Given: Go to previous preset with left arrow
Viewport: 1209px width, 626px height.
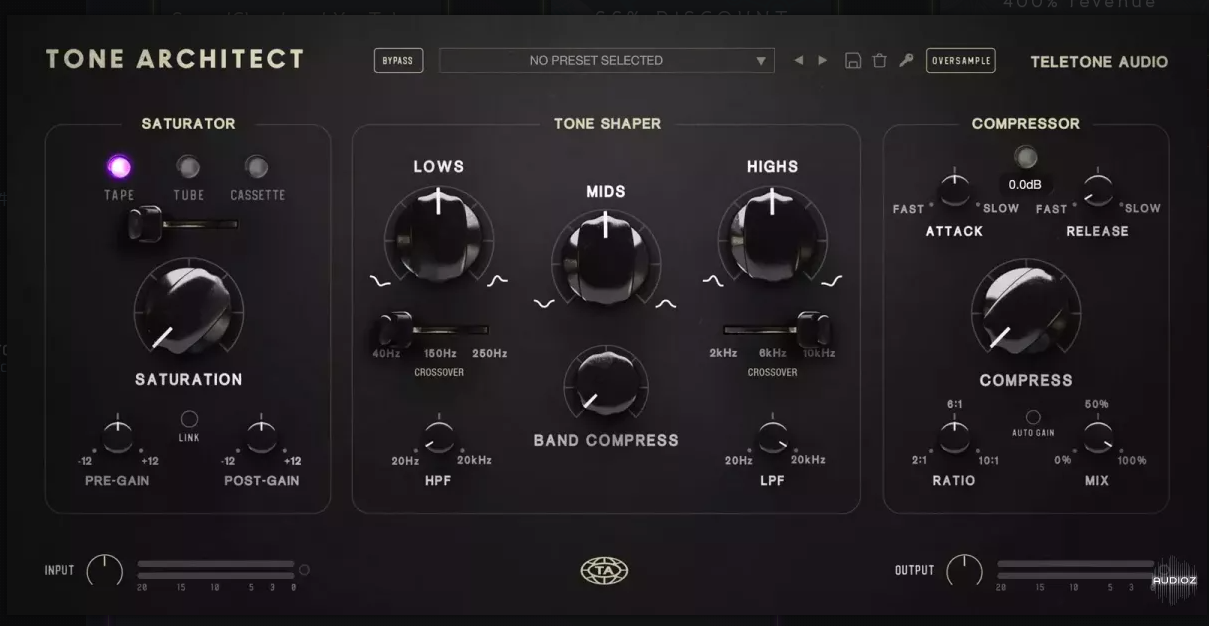Looking at the screenshot, I should point(798,60).
